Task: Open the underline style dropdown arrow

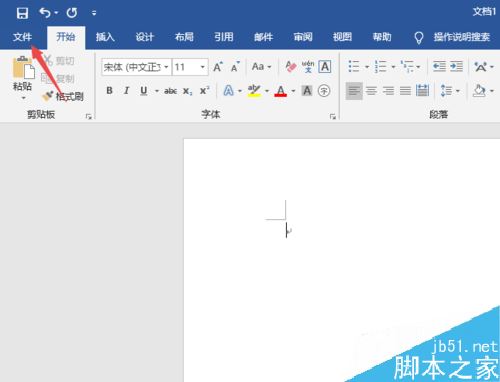Action: tap(156, 91)
